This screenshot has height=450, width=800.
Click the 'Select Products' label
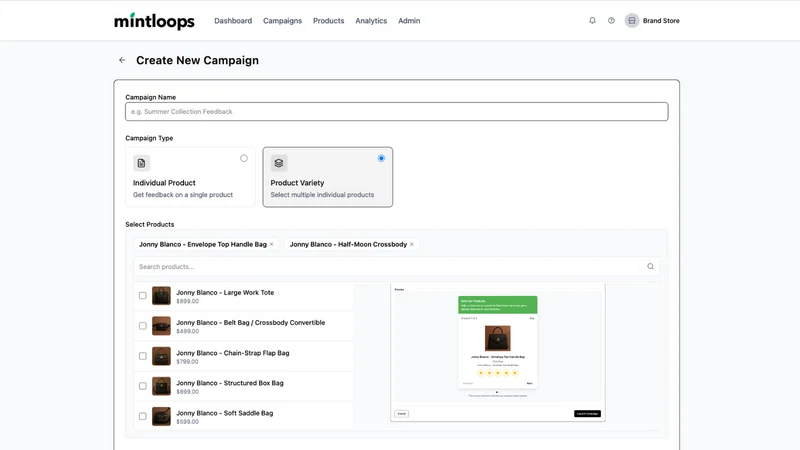[149, 224]
